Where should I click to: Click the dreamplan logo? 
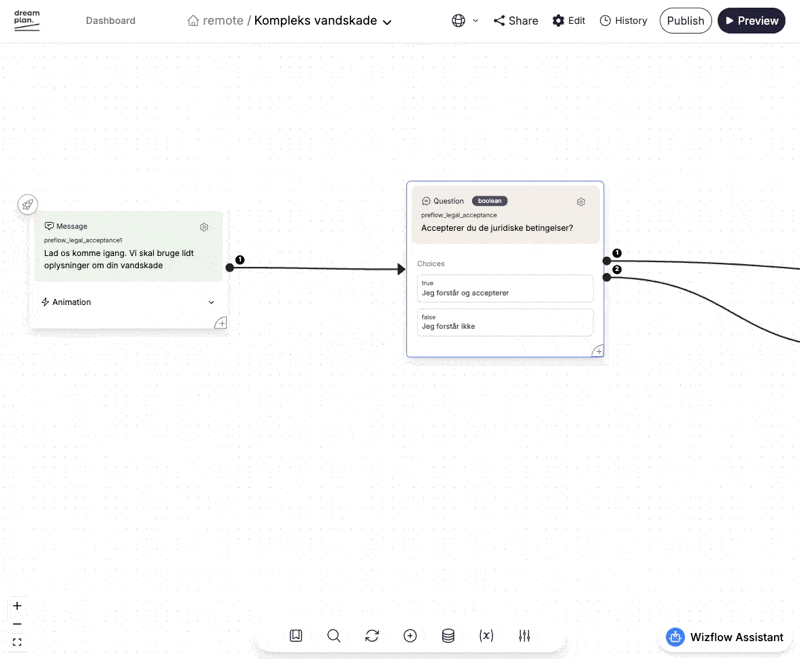pos(27,20)
